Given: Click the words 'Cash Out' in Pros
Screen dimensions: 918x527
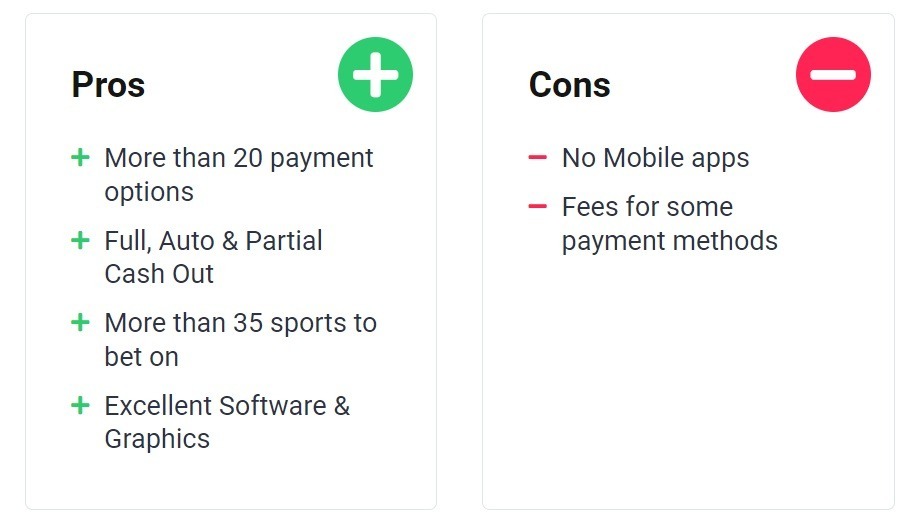Looking at the screenshot, I should [x=159, y=273].
